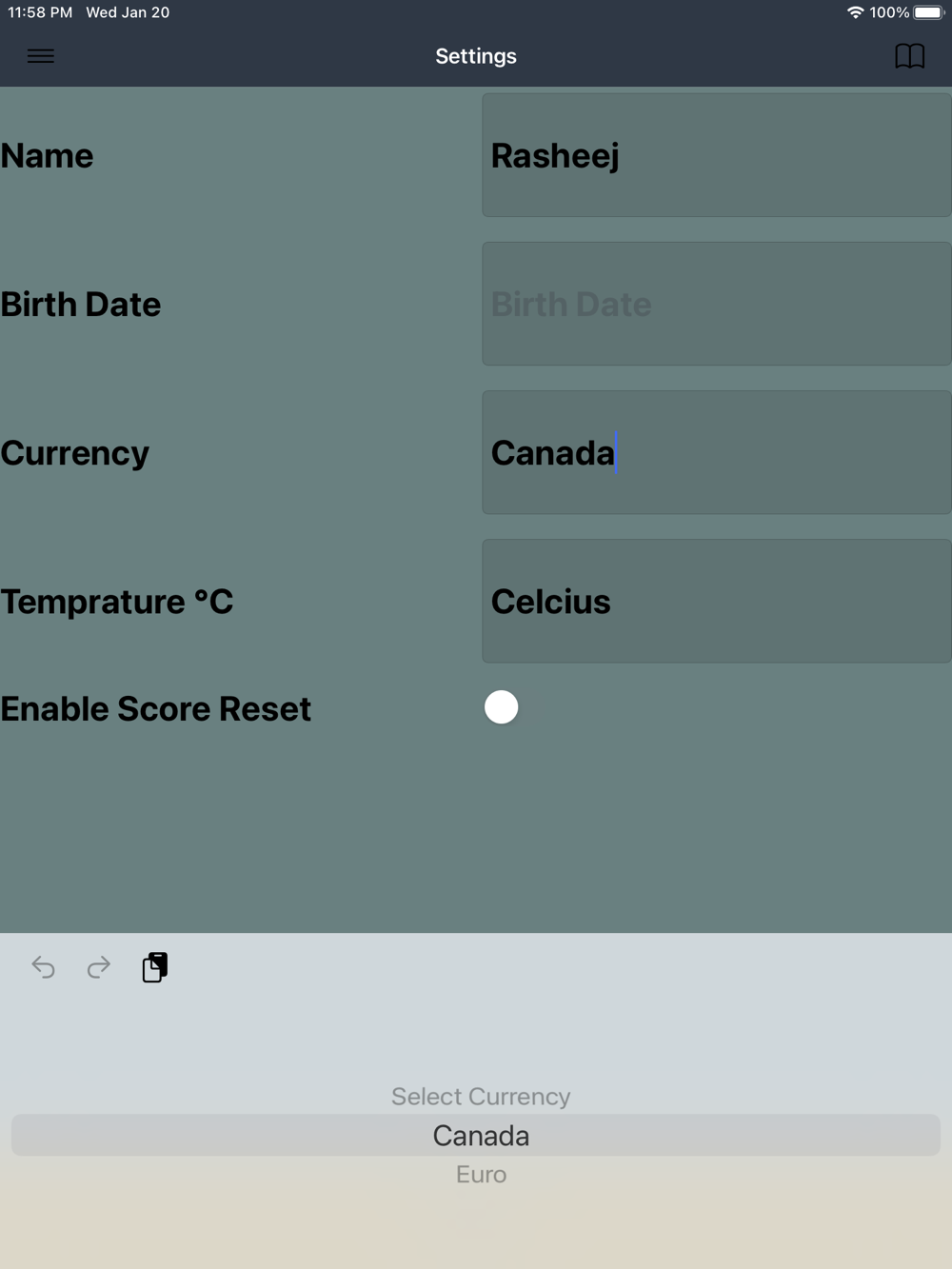Open the Currency field showing Canada
952x1269 pixels.
point(717,452)
